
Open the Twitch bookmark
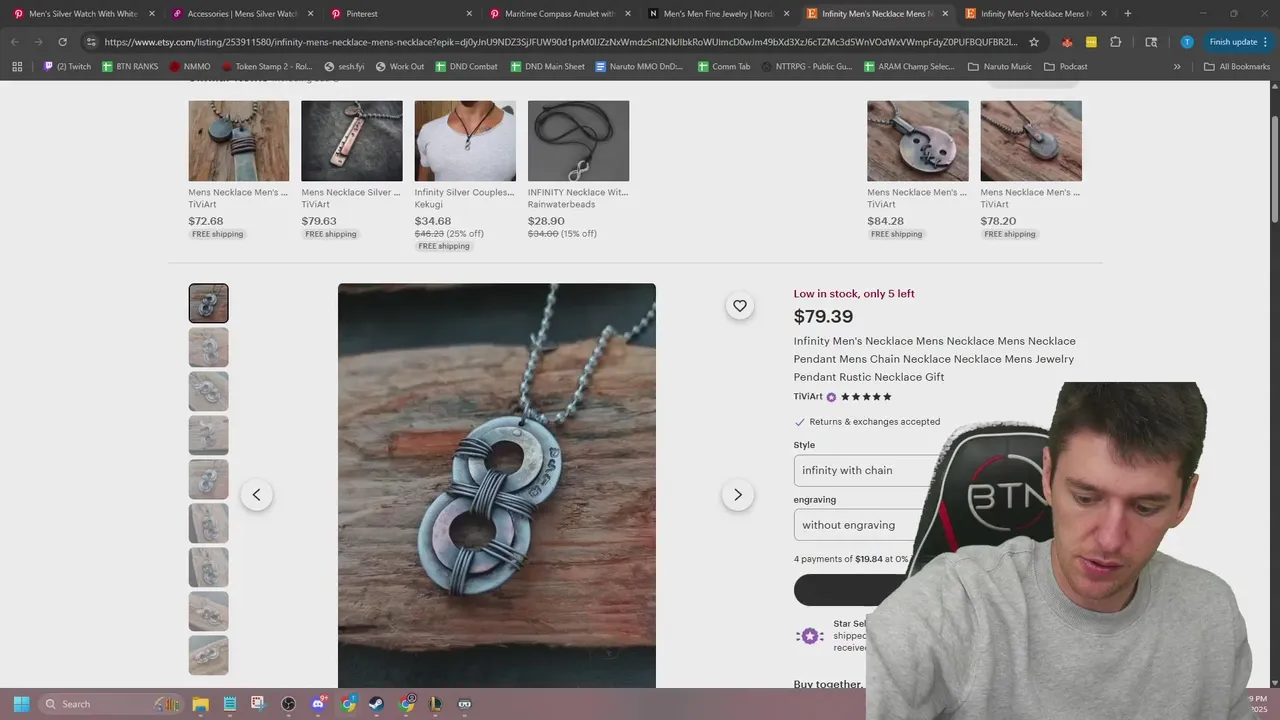(66, 67)
